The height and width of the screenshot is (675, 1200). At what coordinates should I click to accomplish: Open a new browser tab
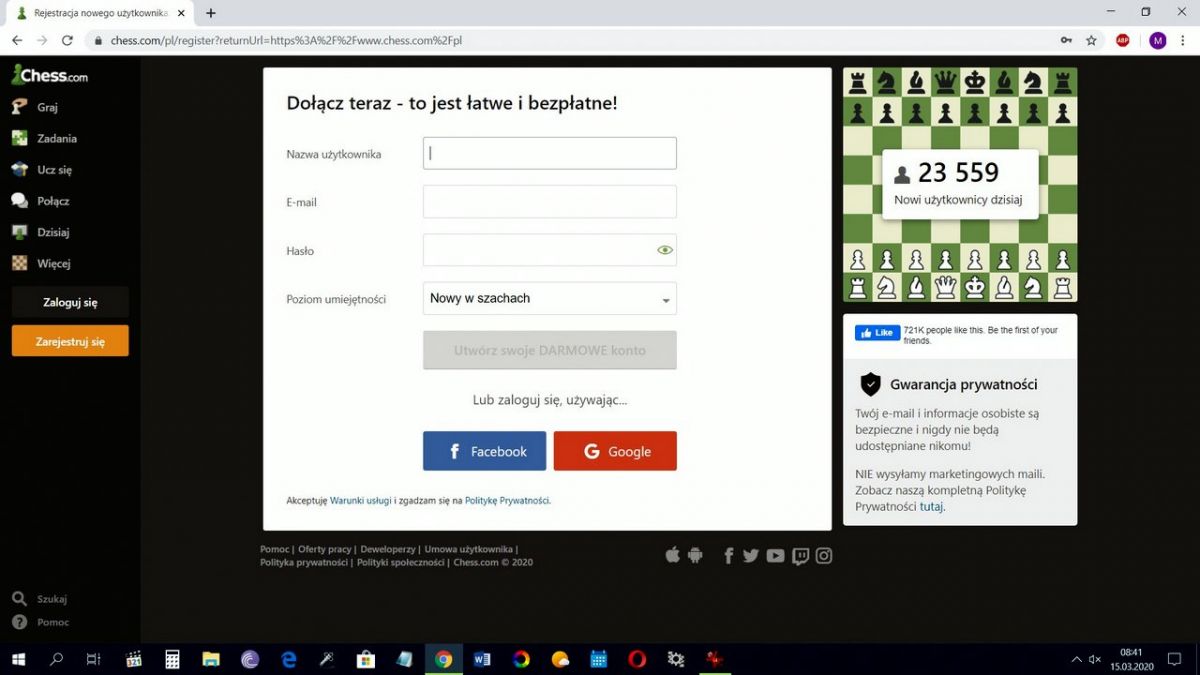[211, 13]
